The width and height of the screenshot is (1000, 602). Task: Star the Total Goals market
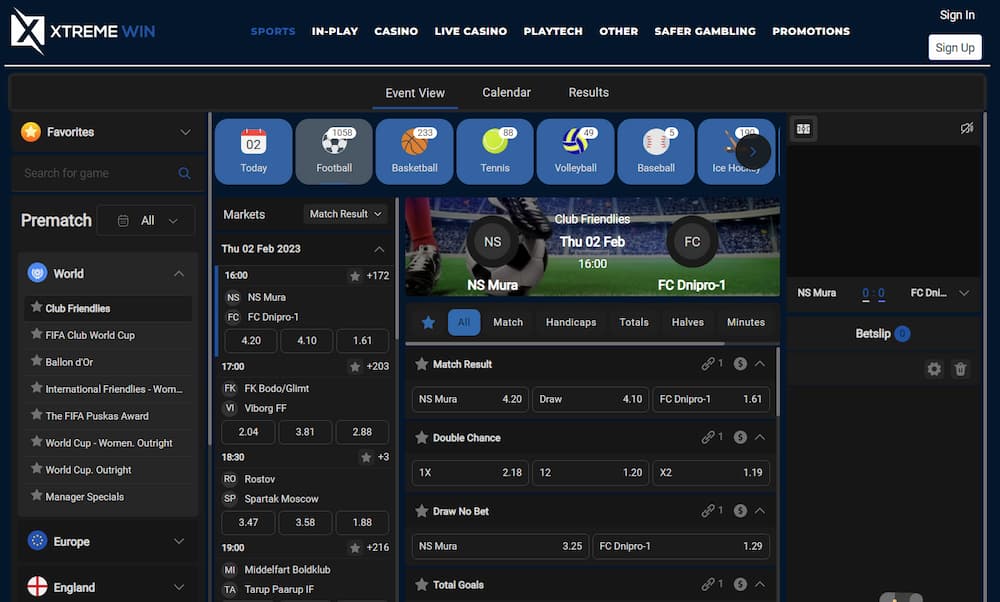[422, 584]
